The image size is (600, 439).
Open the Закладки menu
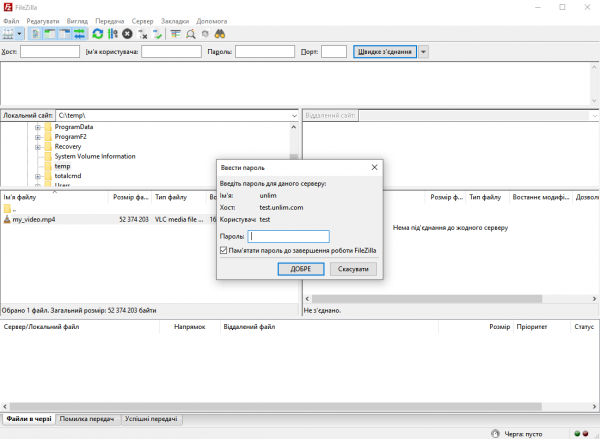174,21
